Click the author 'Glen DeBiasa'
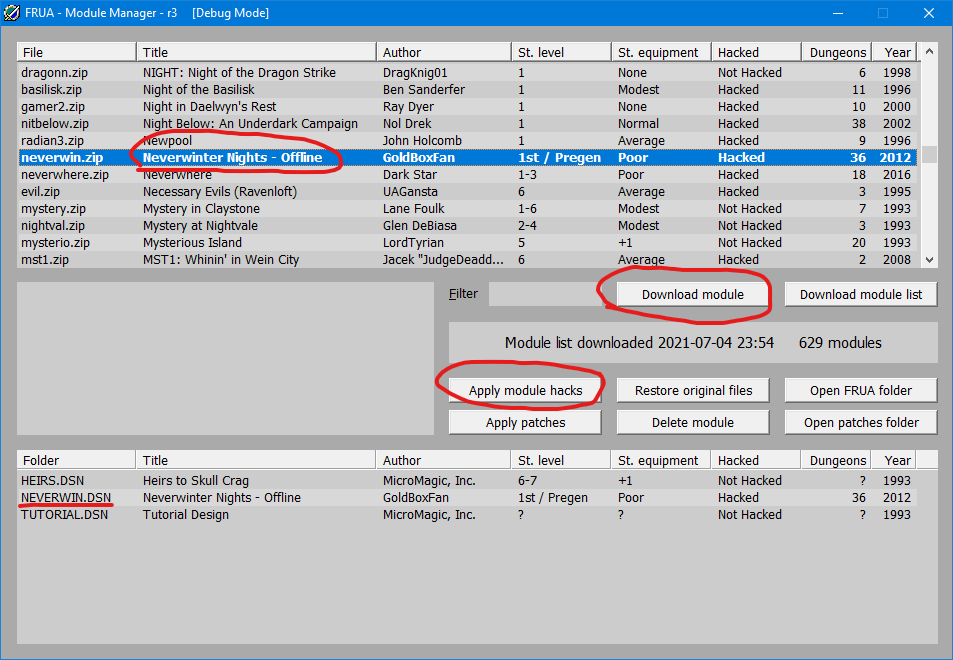 [x=419, y=225]
